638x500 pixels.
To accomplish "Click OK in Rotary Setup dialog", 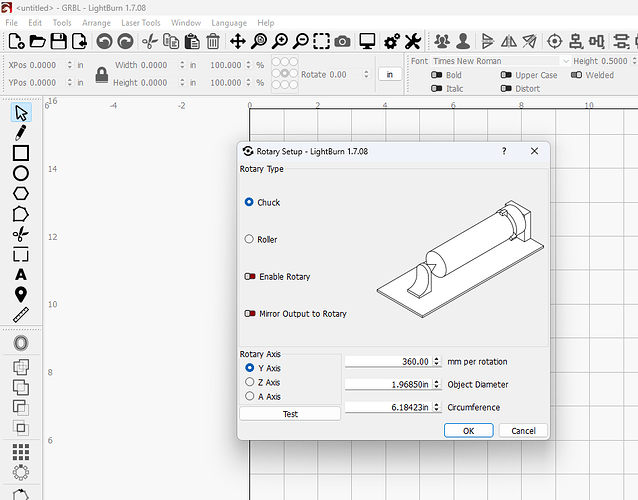I will click(x=469, y=430).
